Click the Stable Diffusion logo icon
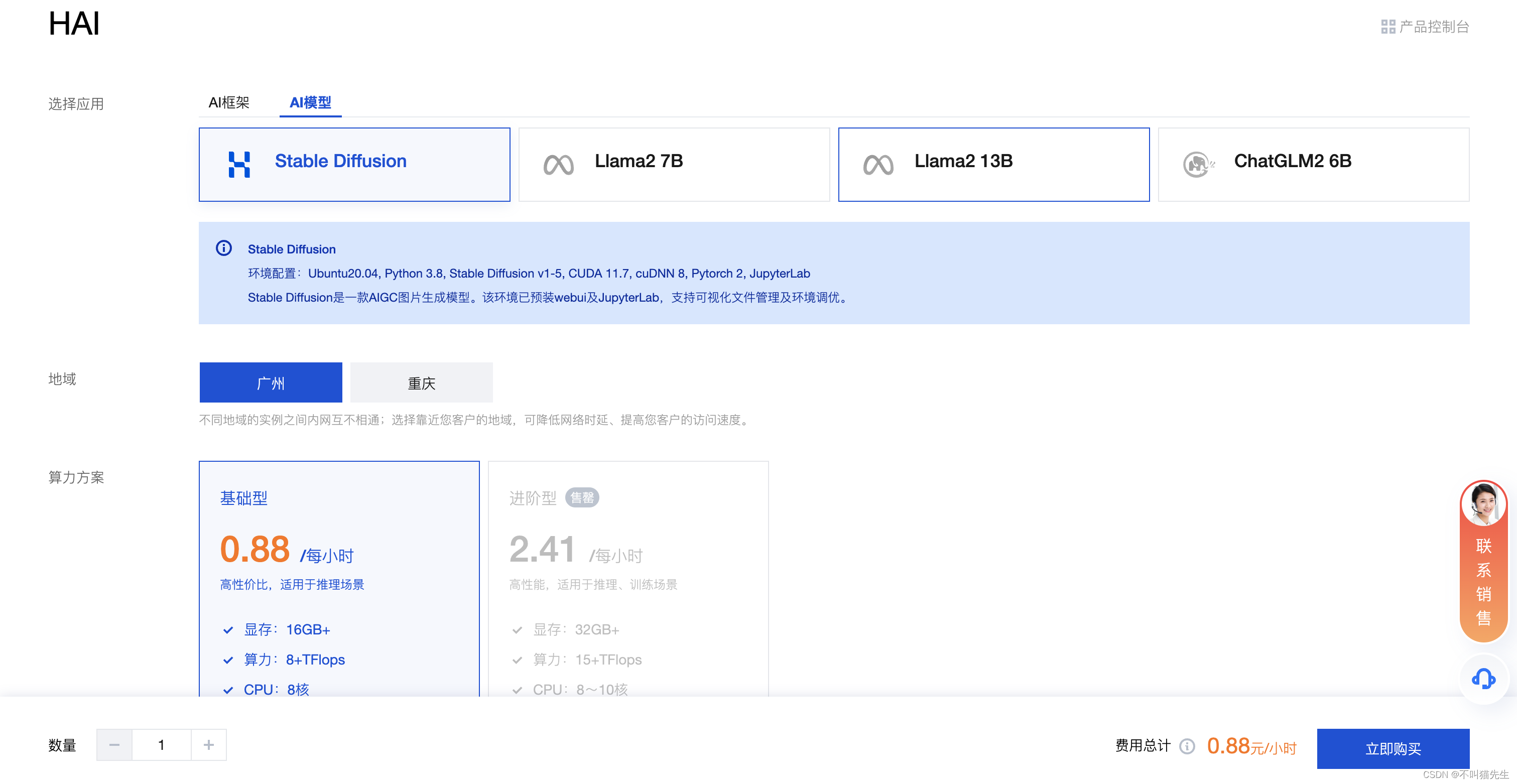Viewport: 1517px width, 784px height. tap(239, 164)
